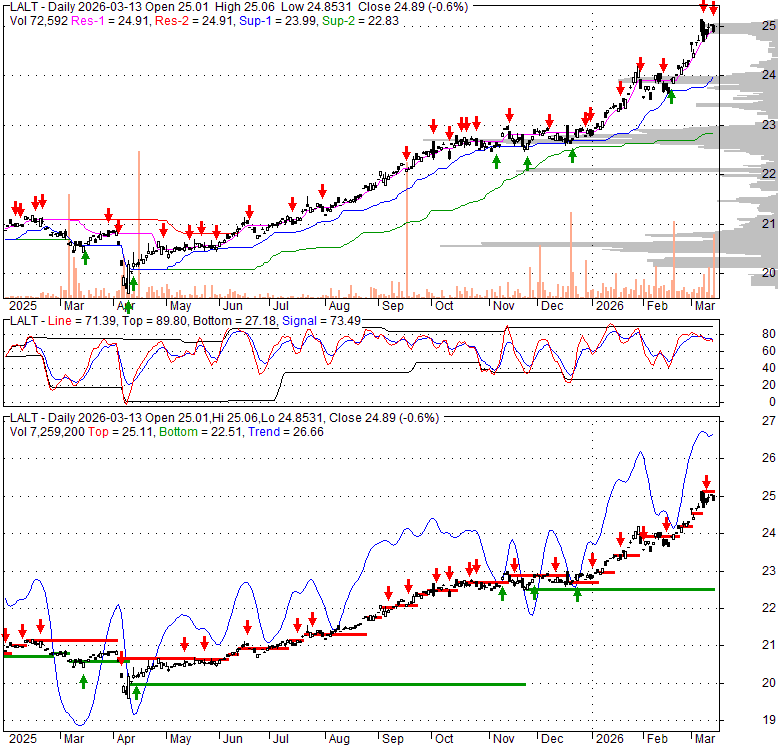Viewport: 780px width, 745px height.
Task: Click the long green support line at 20 in the bottom chart
Action: [330, 685]
